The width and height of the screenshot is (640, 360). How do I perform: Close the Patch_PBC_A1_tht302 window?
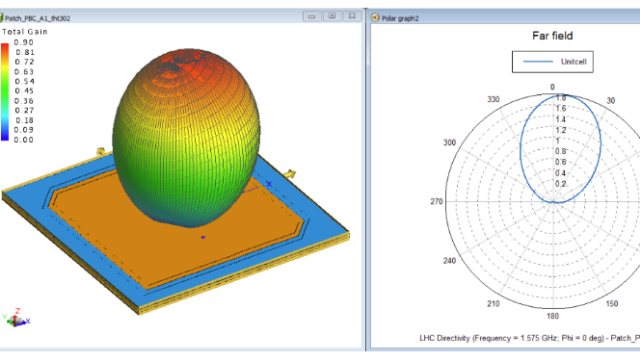[x=352, y=16]
